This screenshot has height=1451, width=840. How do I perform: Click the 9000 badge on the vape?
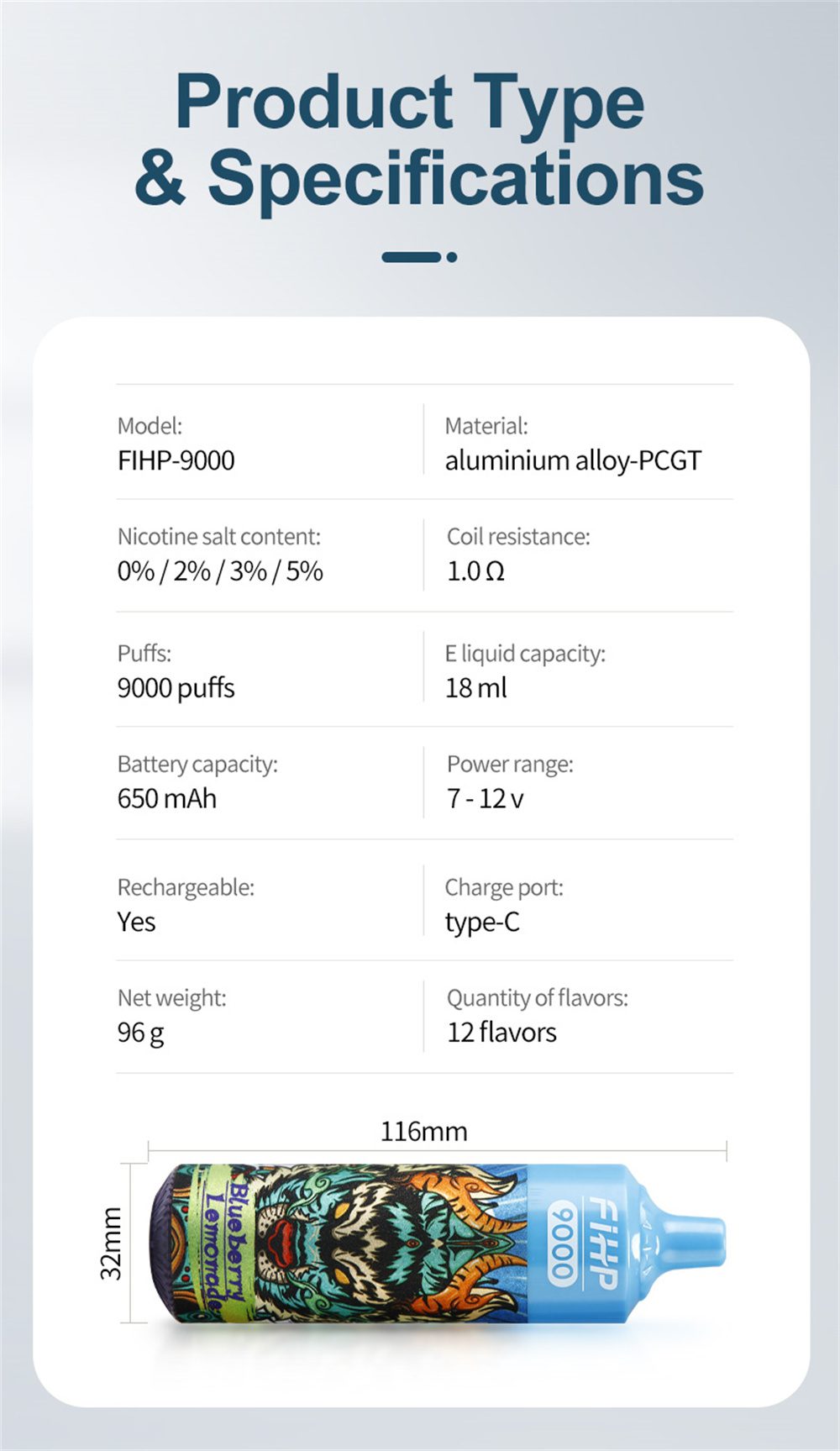(x=563, y=1243)
